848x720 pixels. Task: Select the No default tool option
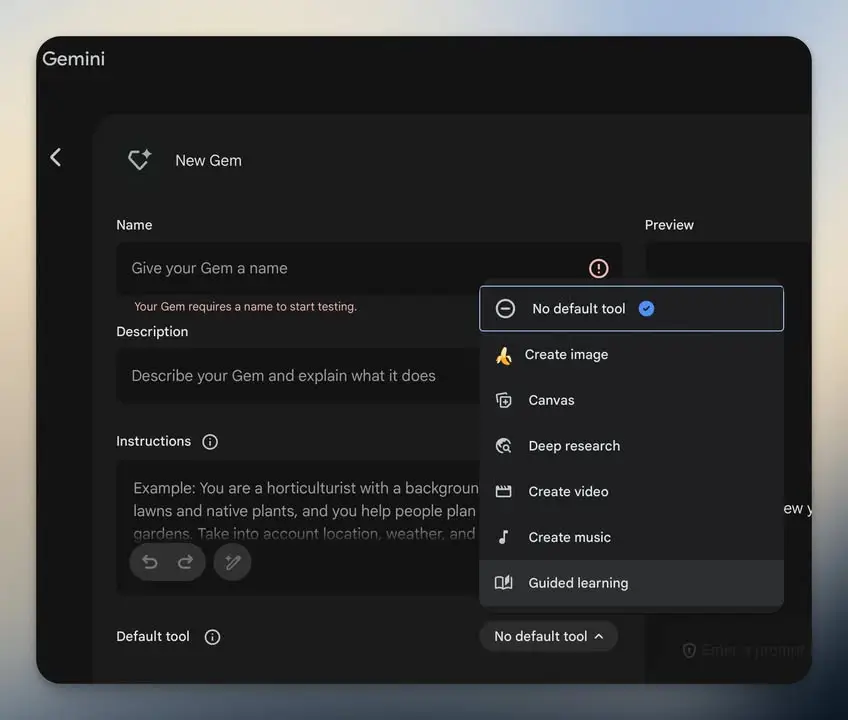(x=631, y=308)
